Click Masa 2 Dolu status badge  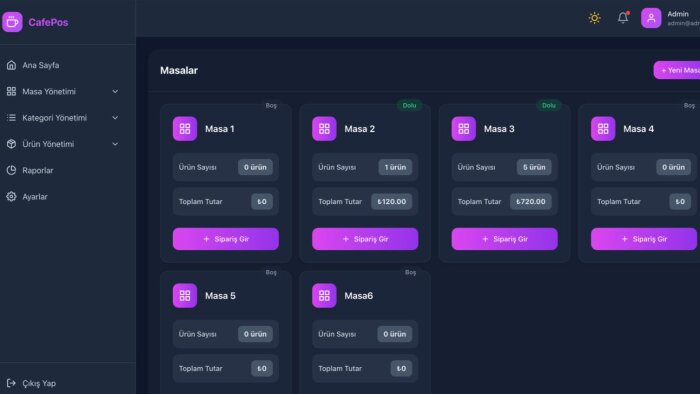point(409,105)
